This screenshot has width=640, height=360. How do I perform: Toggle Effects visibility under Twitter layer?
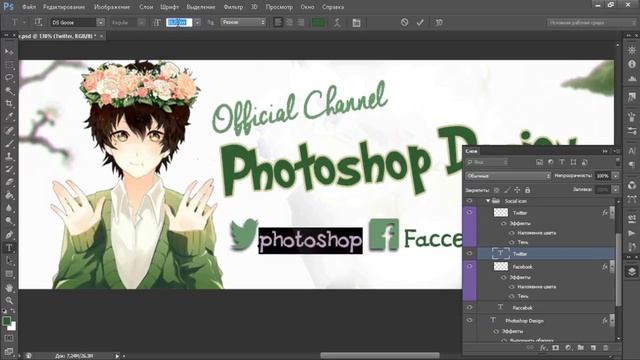click(503, 223)
